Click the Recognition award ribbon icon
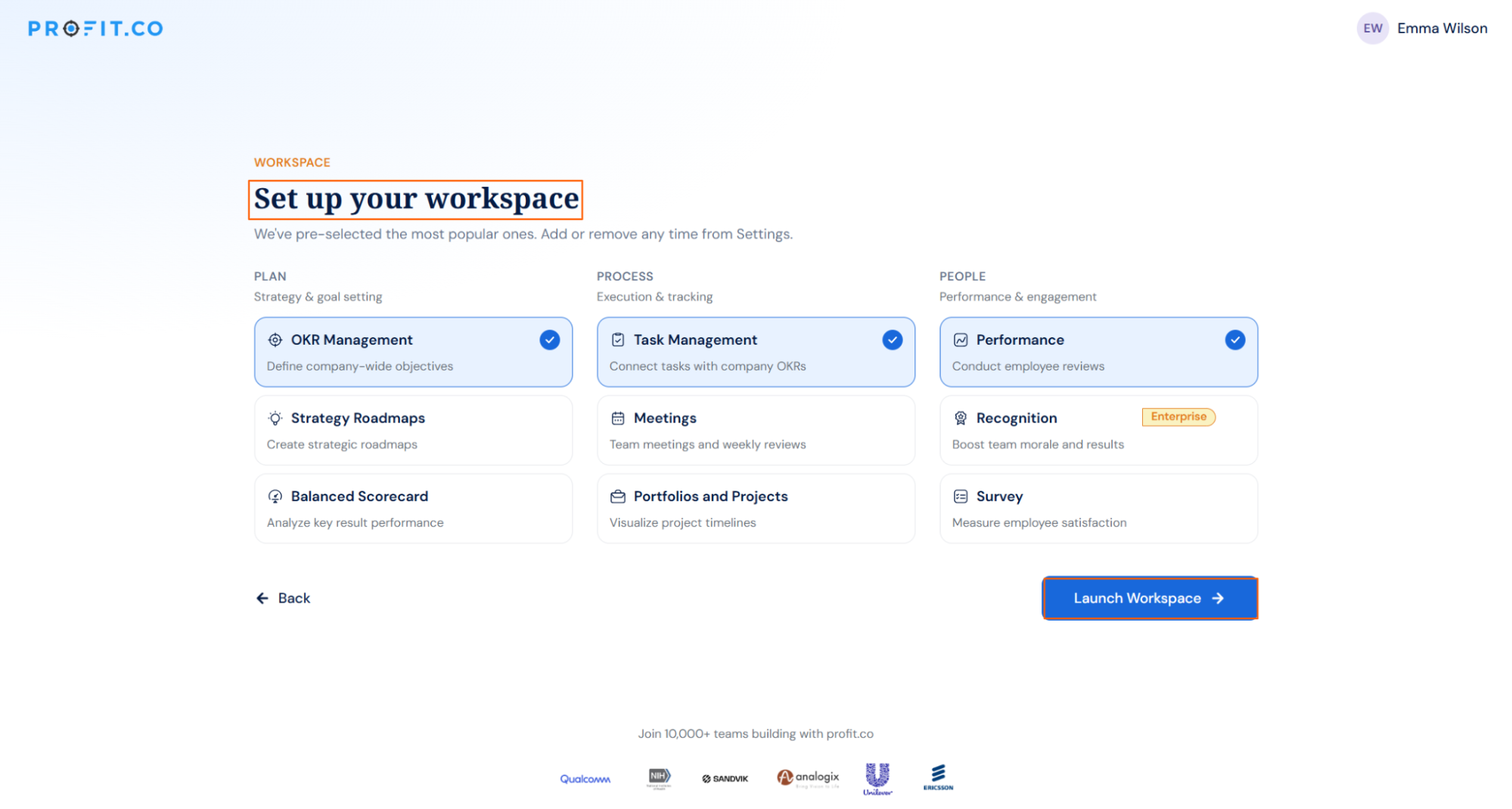The image size is (1512, 809). tap(961, 418)
